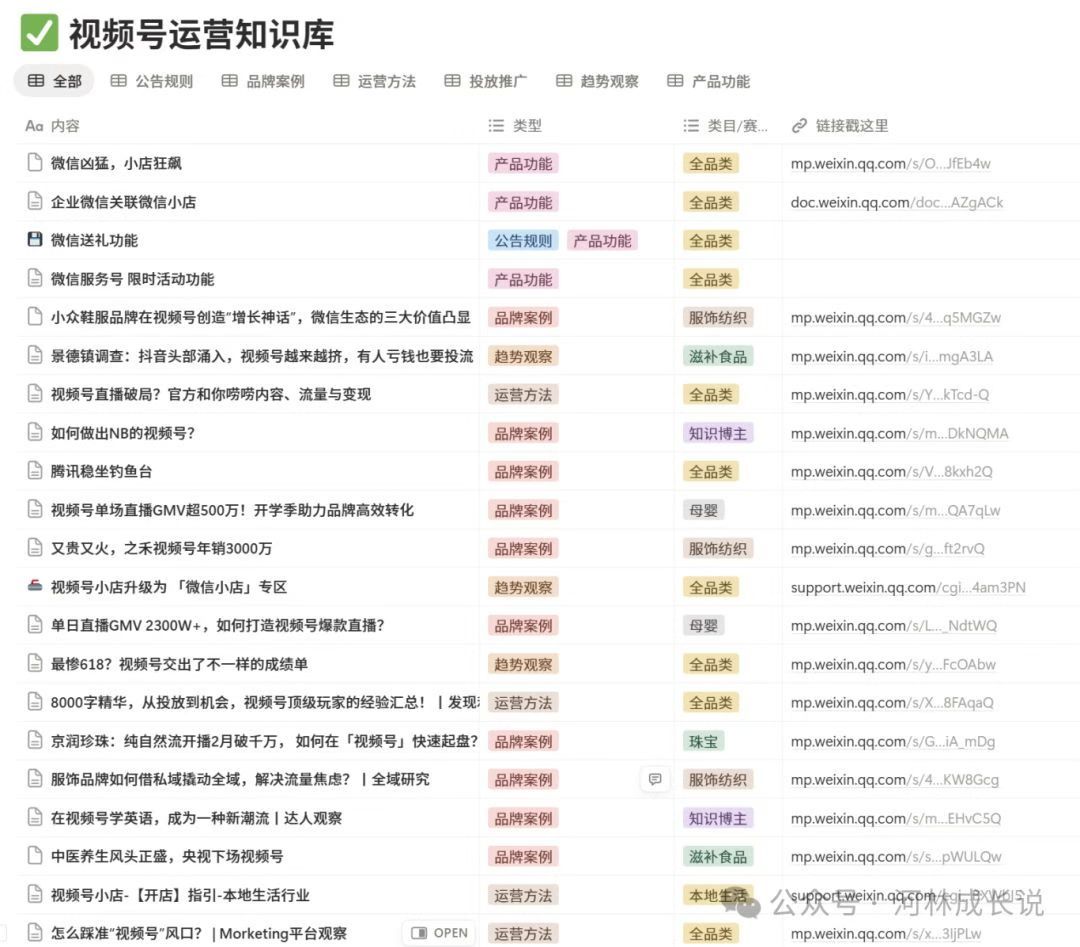Open link mp.weixin.qq.com/s/G...iA_mDg
This screenshot has height=947, width=1080.
893,741
